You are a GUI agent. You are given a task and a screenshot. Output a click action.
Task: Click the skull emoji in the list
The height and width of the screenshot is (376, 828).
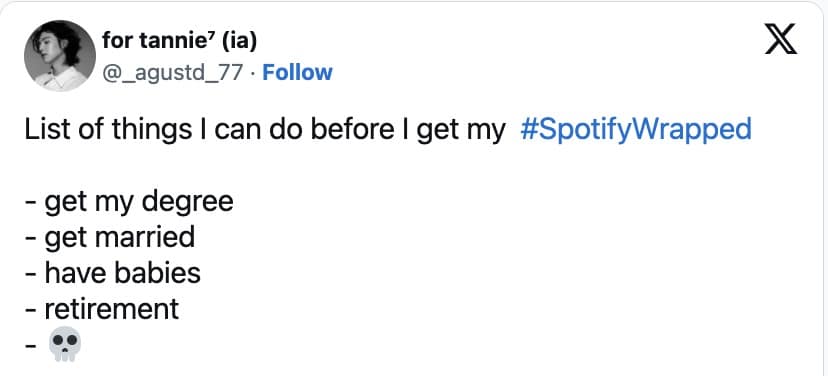click(64, 344)
